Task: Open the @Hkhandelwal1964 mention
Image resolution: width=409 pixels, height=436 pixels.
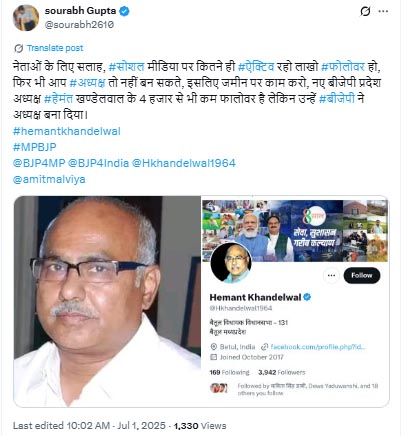Action: (x=184, y=163)
